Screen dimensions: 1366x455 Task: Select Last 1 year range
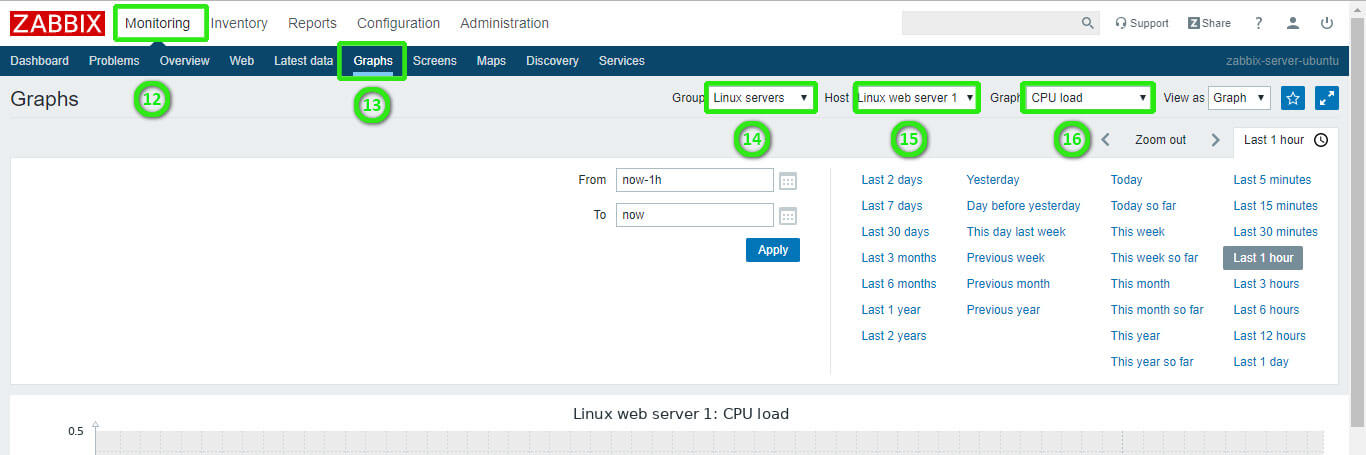point(891,310)
